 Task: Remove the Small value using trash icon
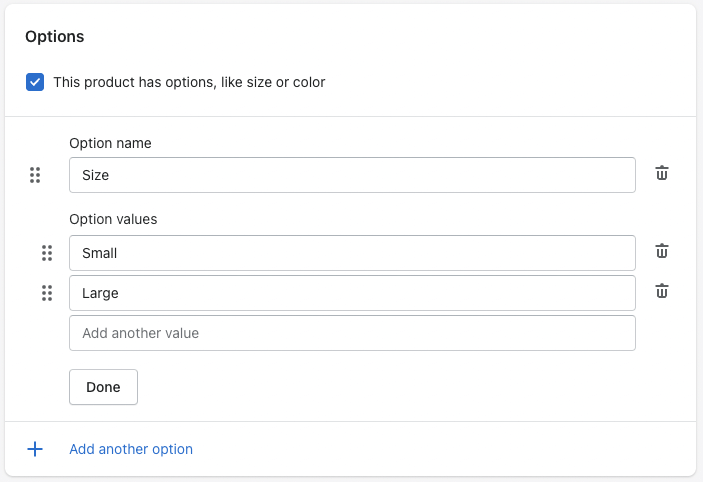(x=662, y=252)
